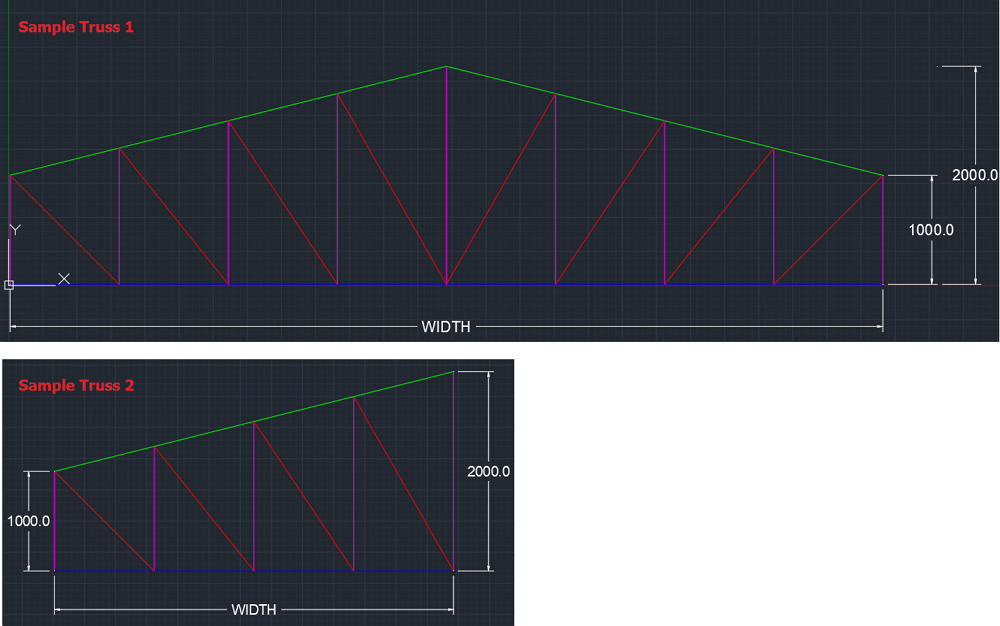Pick the 1000.0 dimension text of Truss 2
This screenshot has width=1000, height=626.
click(x=28, y=521)
